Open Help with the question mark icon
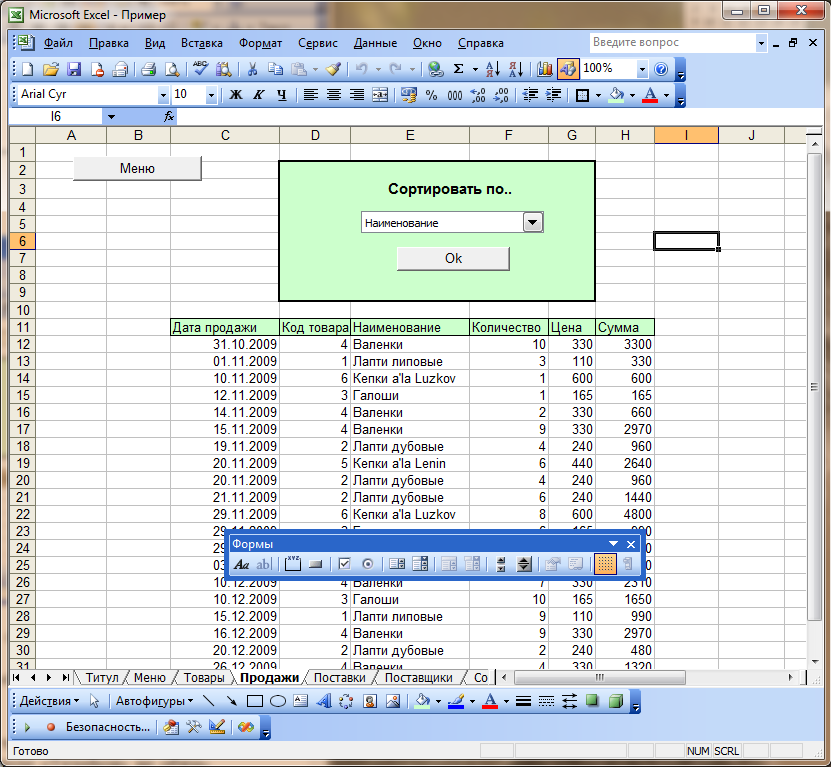This screenshot has height=767, width=831. click(x=661, y=69)
